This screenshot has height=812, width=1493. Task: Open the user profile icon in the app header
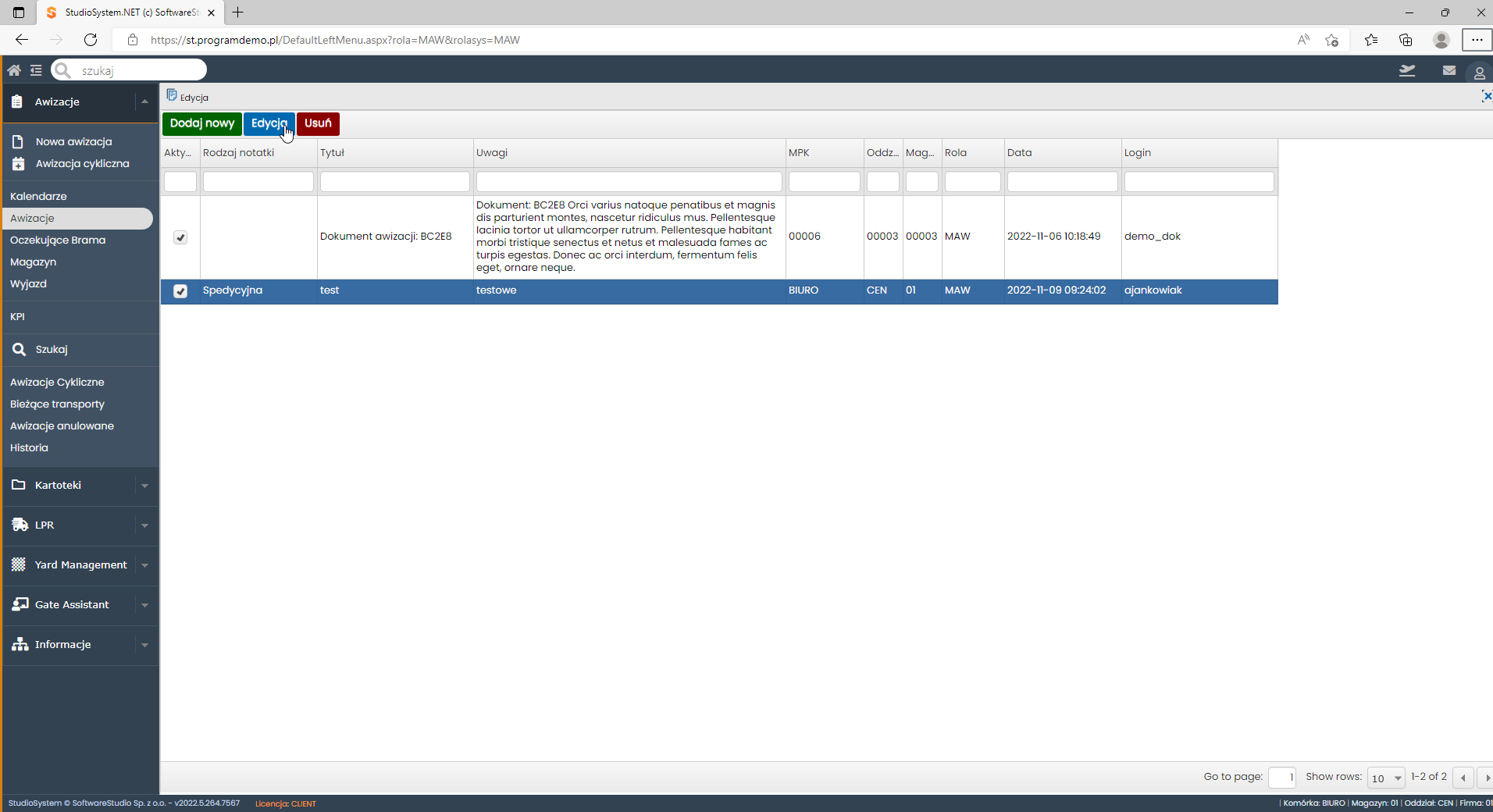pos(1479,73)
